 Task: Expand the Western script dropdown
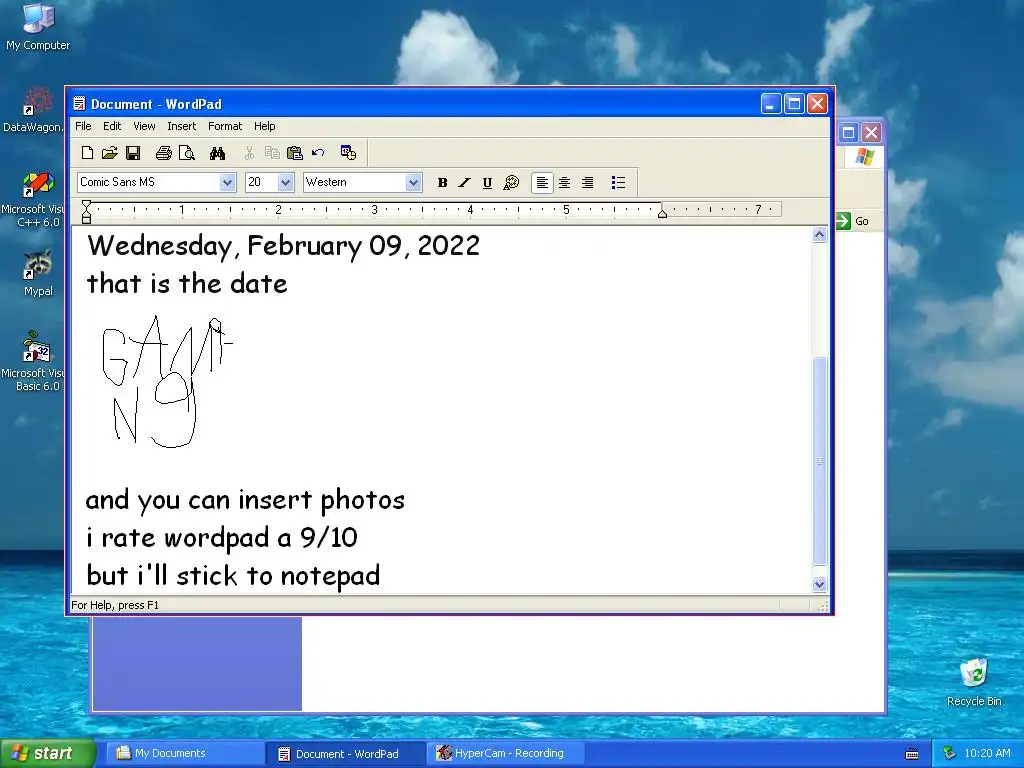coord(413,182)
